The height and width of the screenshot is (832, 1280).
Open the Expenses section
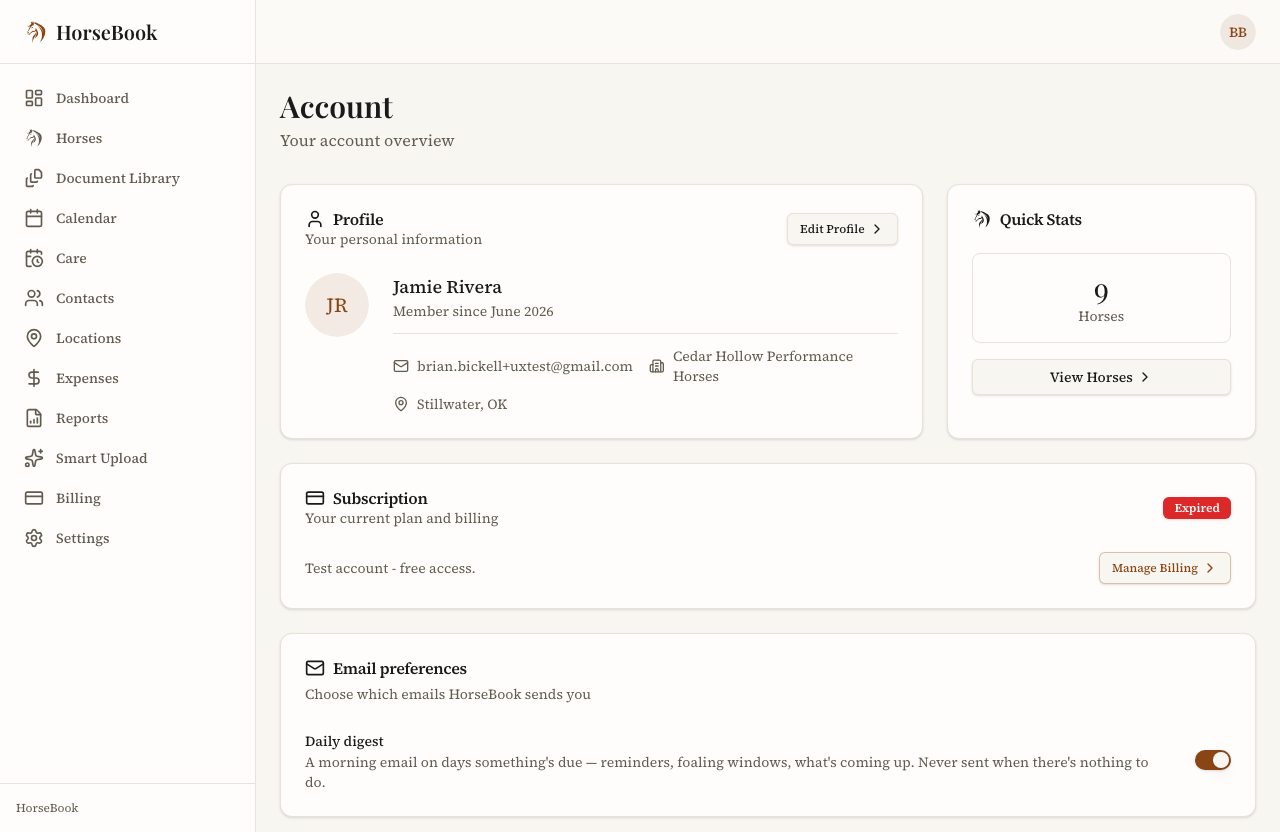[x=128, y=378]
